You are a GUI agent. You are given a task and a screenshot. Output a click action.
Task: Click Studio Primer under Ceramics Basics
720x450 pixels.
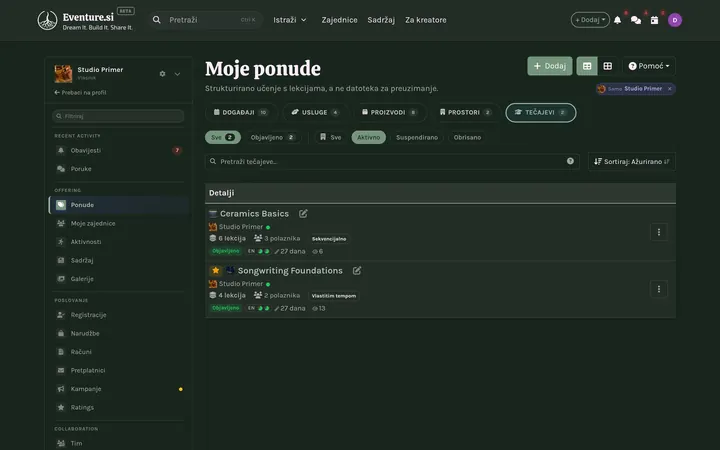pos(241,226)
